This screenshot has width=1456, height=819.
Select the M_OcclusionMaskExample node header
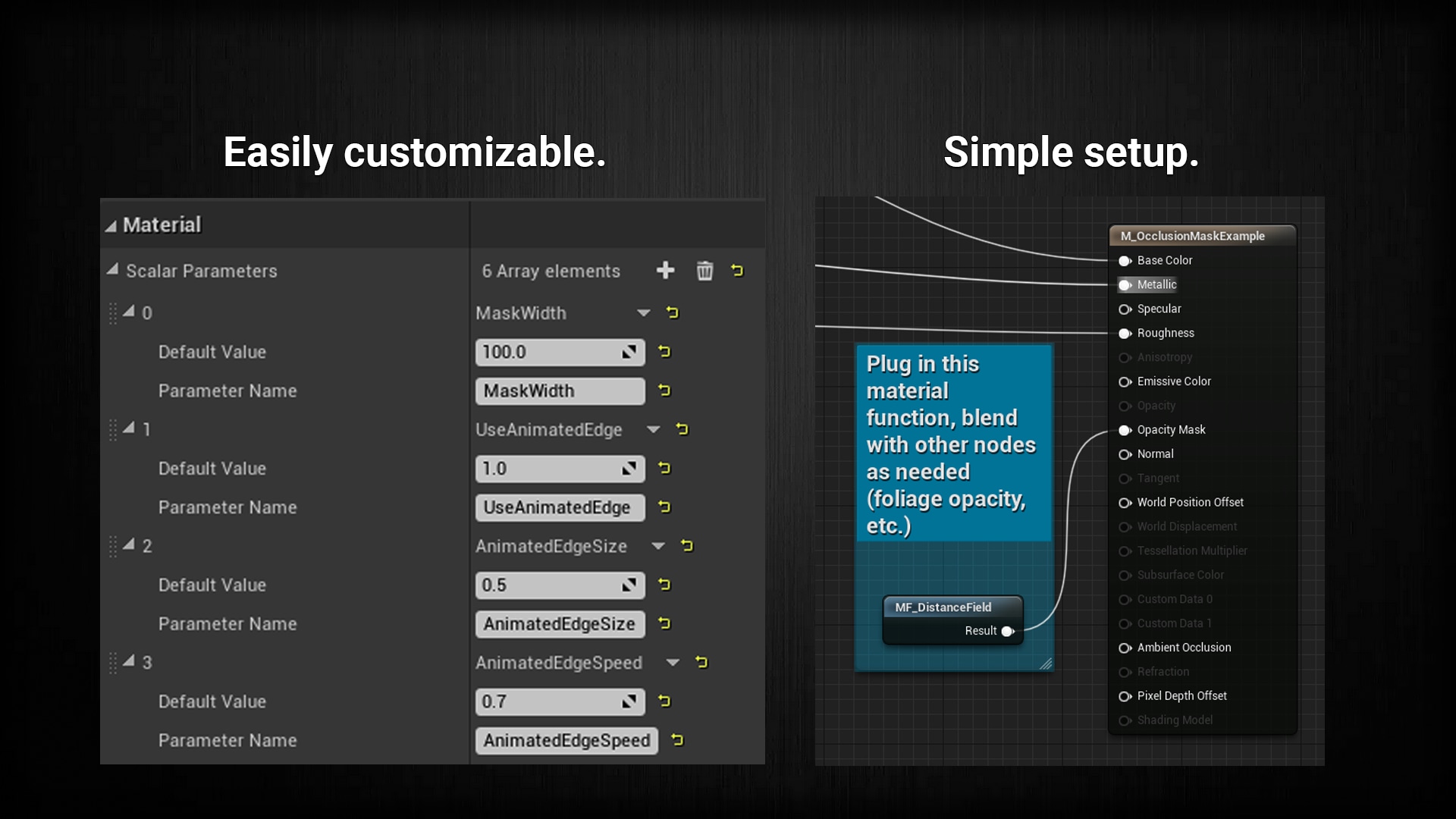point(1193,236)
